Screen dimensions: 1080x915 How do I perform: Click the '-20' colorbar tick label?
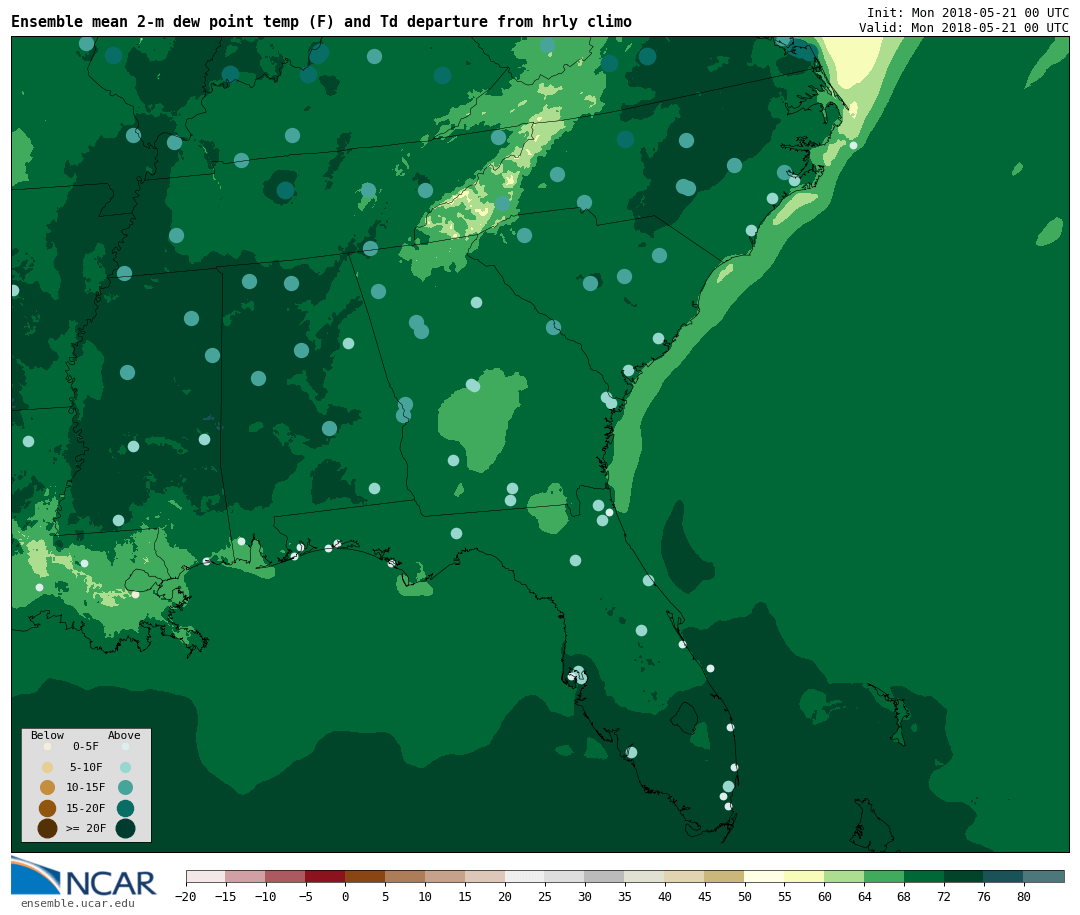[x=185, y=896]
